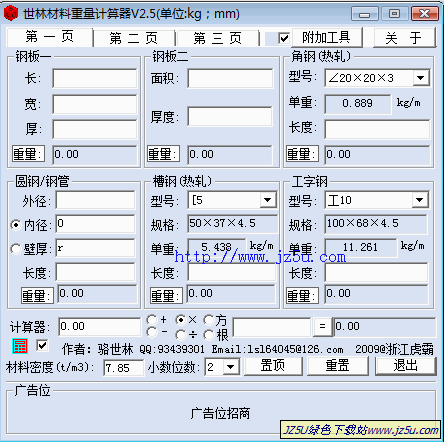Image resolution: width=444 pixels, height=442 pixels.
Task: Select the 内径 radio button
Action: tap(16, 225)
